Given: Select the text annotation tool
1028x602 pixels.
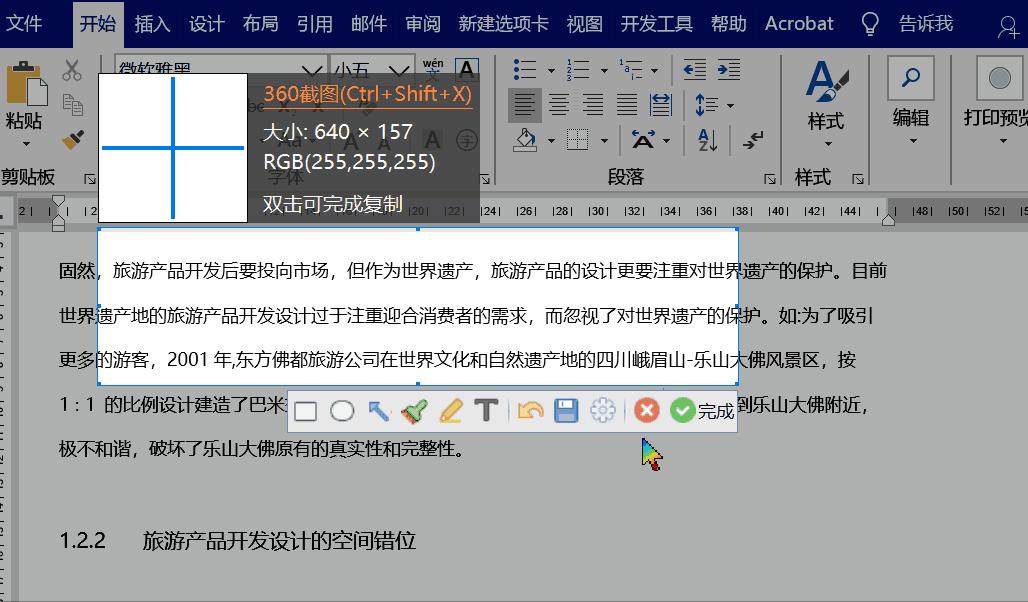Looking at the screenshot, I should pyautogui.click(x=485, y=410).
